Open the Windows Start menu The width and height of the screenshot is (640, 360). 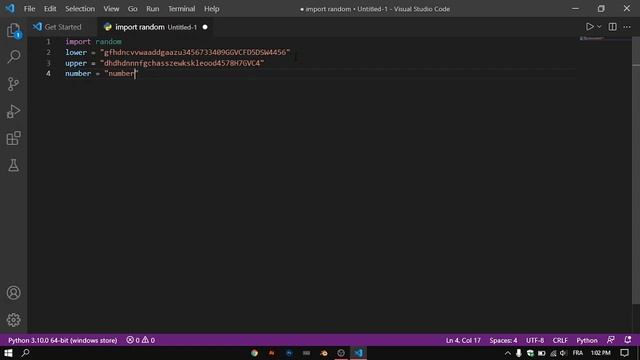[8, 353]
